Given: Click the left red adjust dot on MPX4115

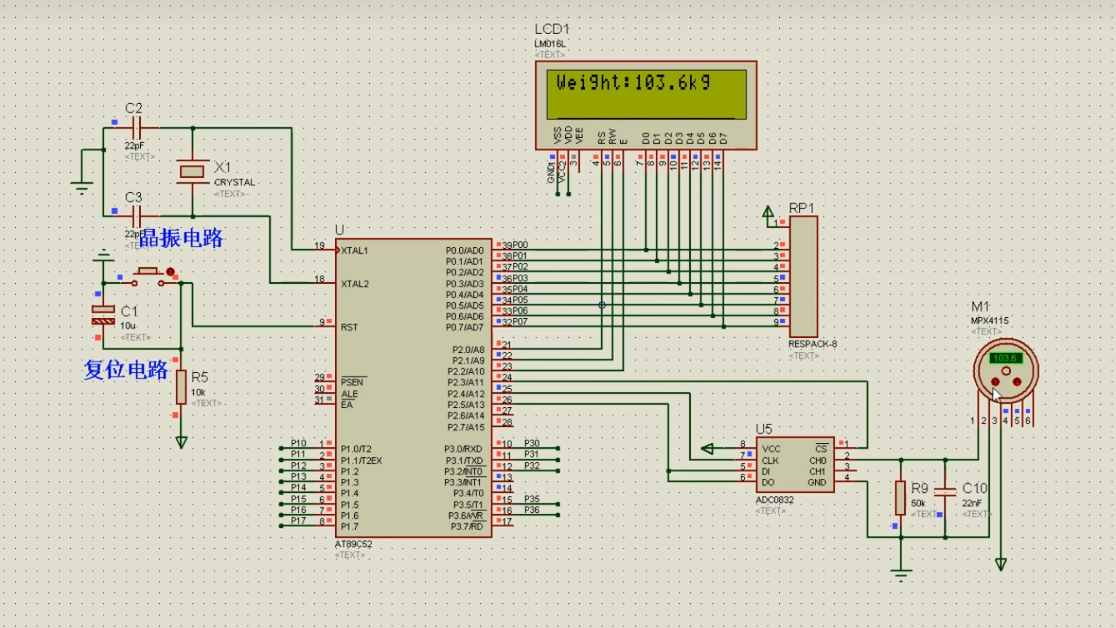Looking at the screenshot, I should tap(995, 382).
